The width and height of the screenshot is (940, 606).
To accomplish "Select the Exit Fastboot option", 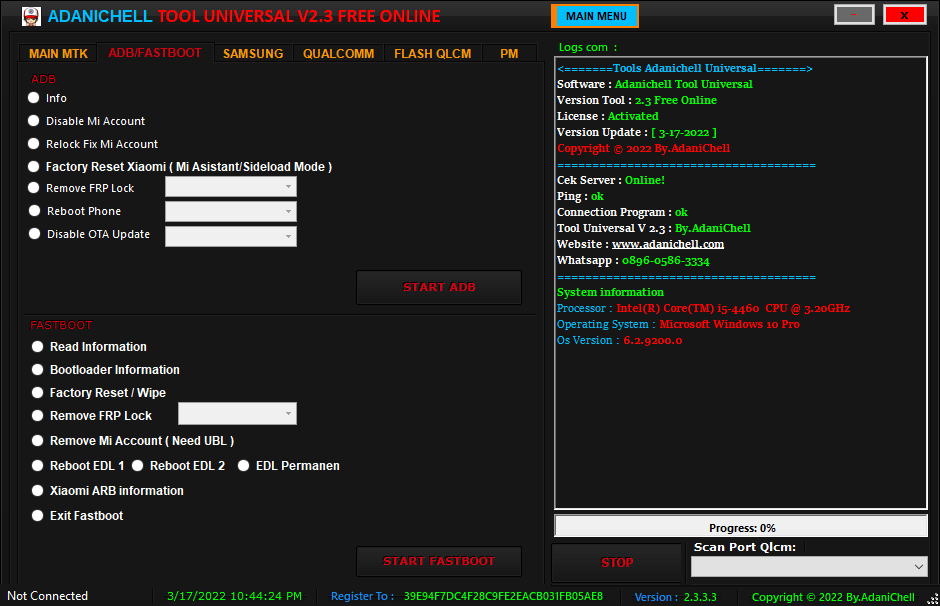I will click(x=37, y=515).
